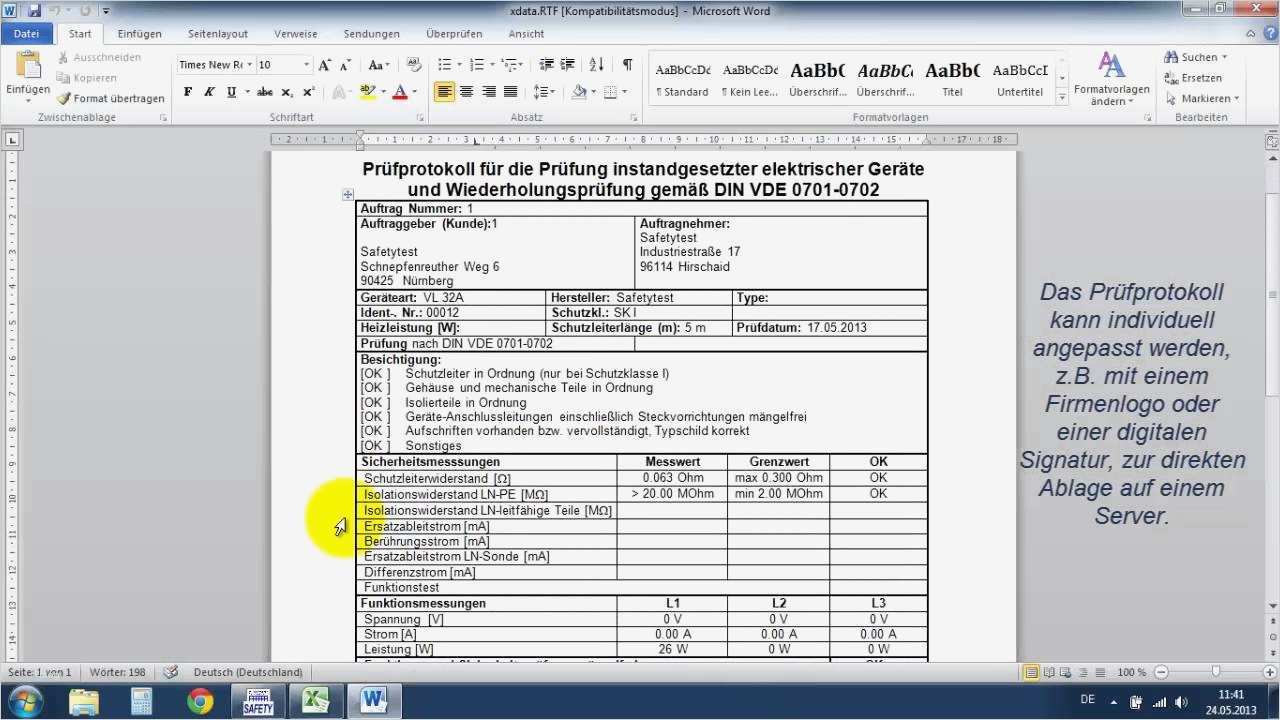The height and width of the screenshot is (720, 1280).
Task: Show paragraph marks with ¶ icon
Action: click(625, 64)
